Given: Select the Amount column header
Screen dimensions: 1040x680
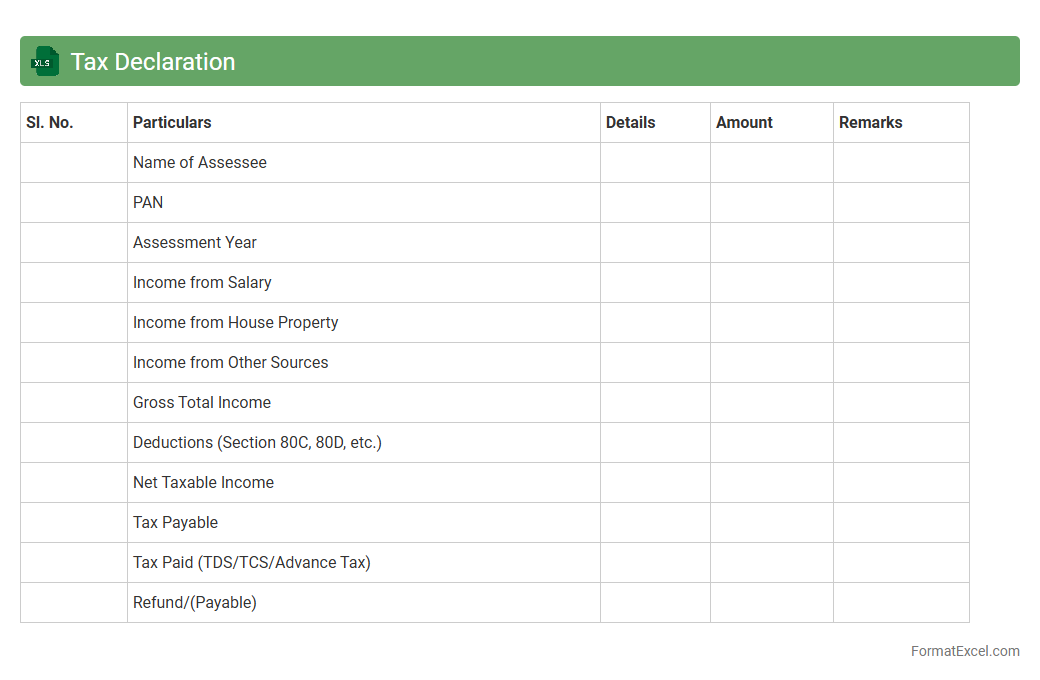Looking at the screenshot, I should click(744, 123).
